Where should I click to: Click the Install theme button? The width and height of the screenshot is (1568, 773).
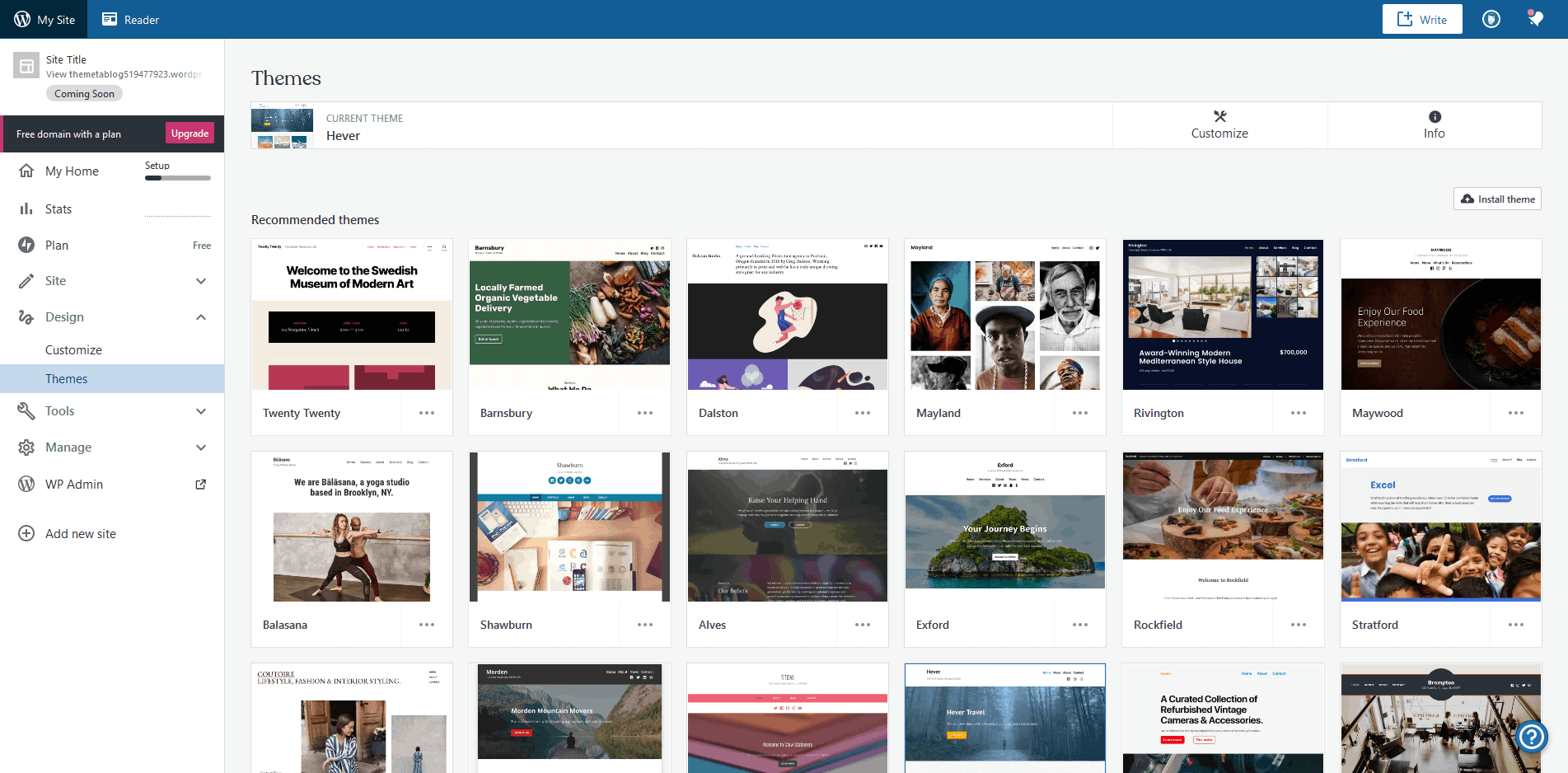pos(1497,199)
